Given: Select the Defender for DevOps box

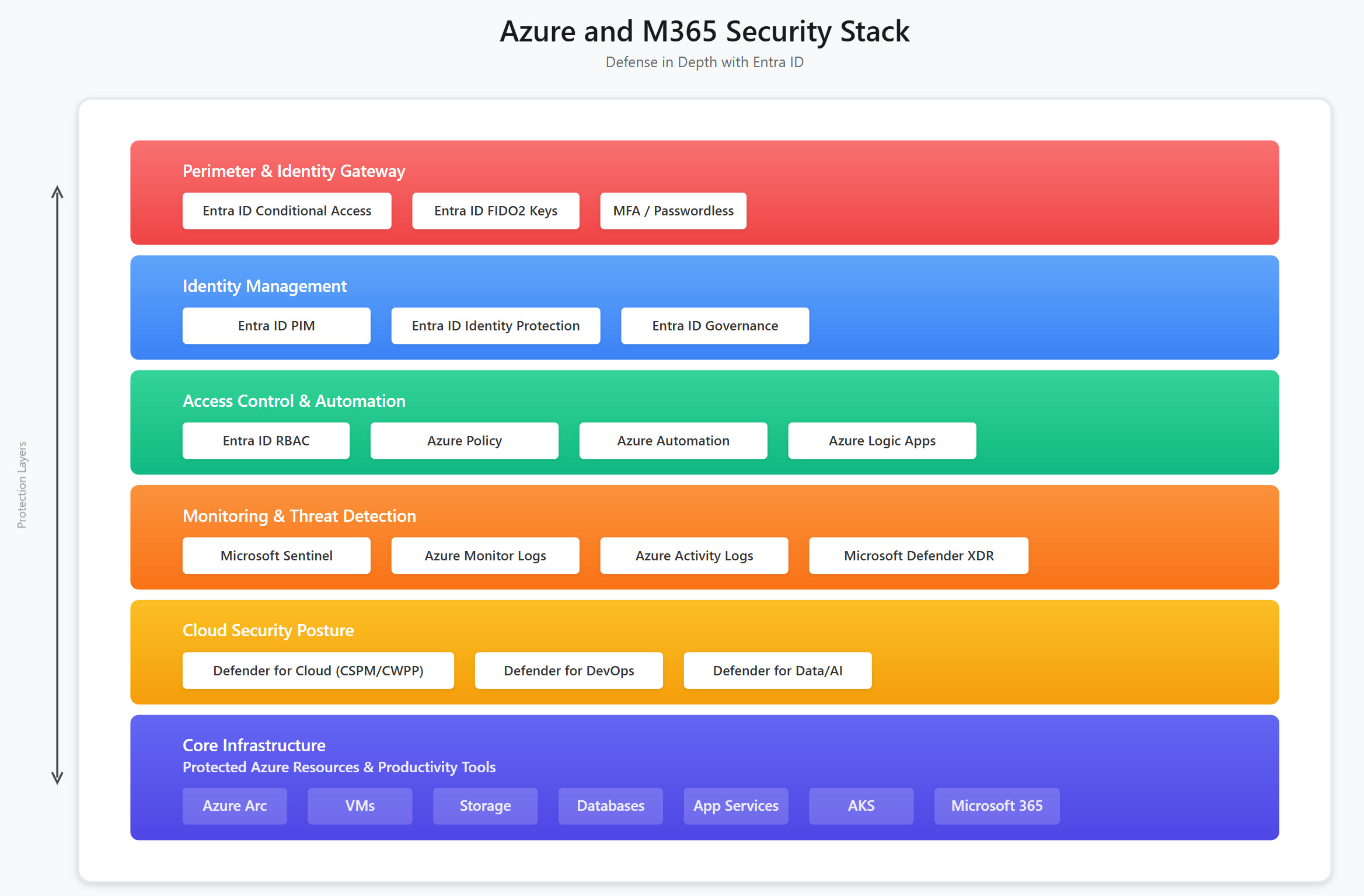Looking at the screenshot, I should (568, 671).
